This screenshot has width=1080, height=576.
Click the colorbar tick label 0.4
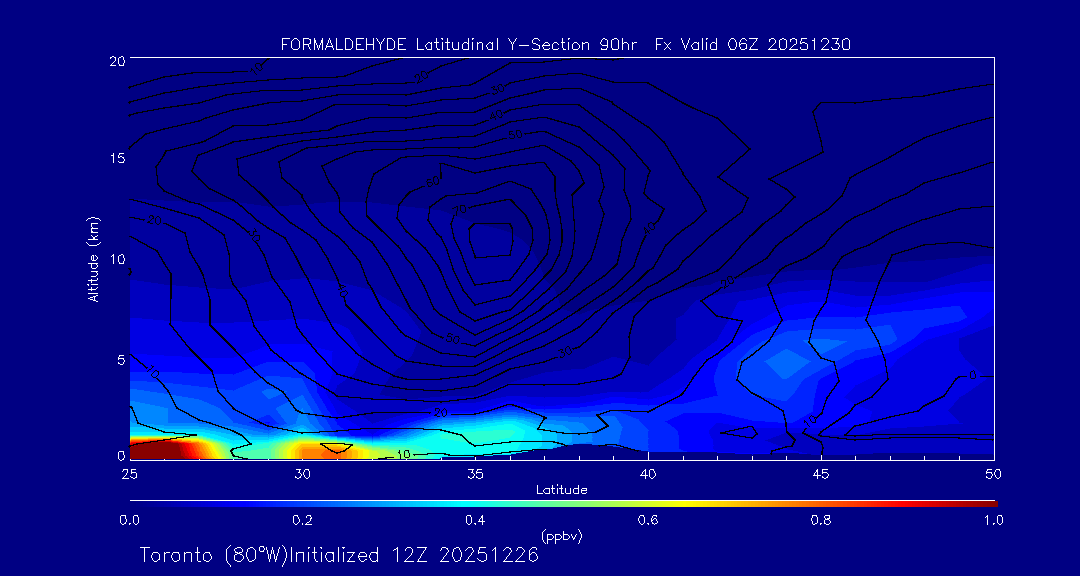tap(475, 520)
